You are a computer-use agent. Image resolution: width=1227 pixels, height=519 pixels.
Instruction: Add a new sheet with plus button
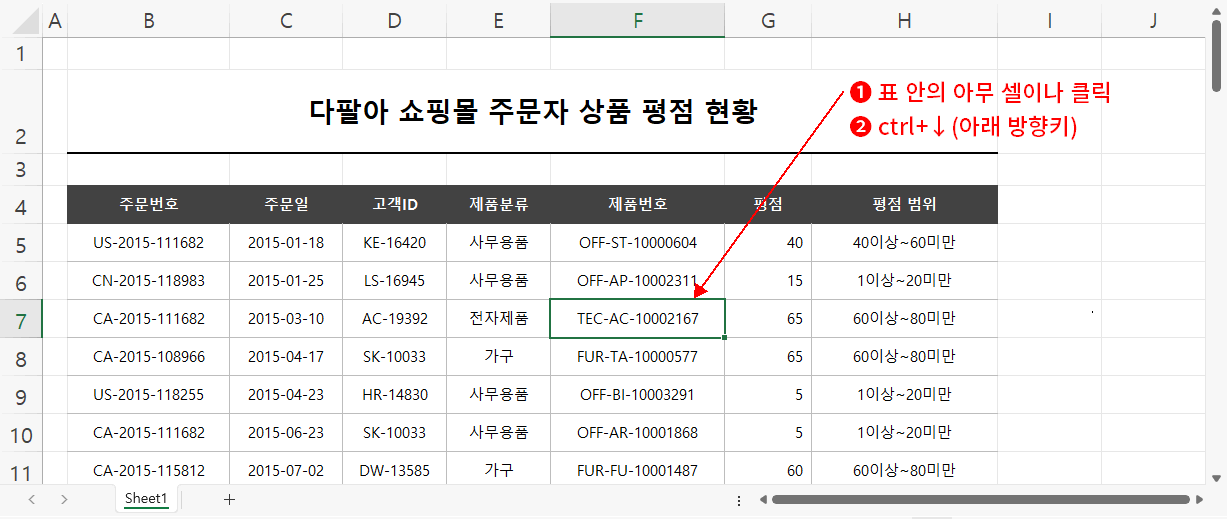229,499
